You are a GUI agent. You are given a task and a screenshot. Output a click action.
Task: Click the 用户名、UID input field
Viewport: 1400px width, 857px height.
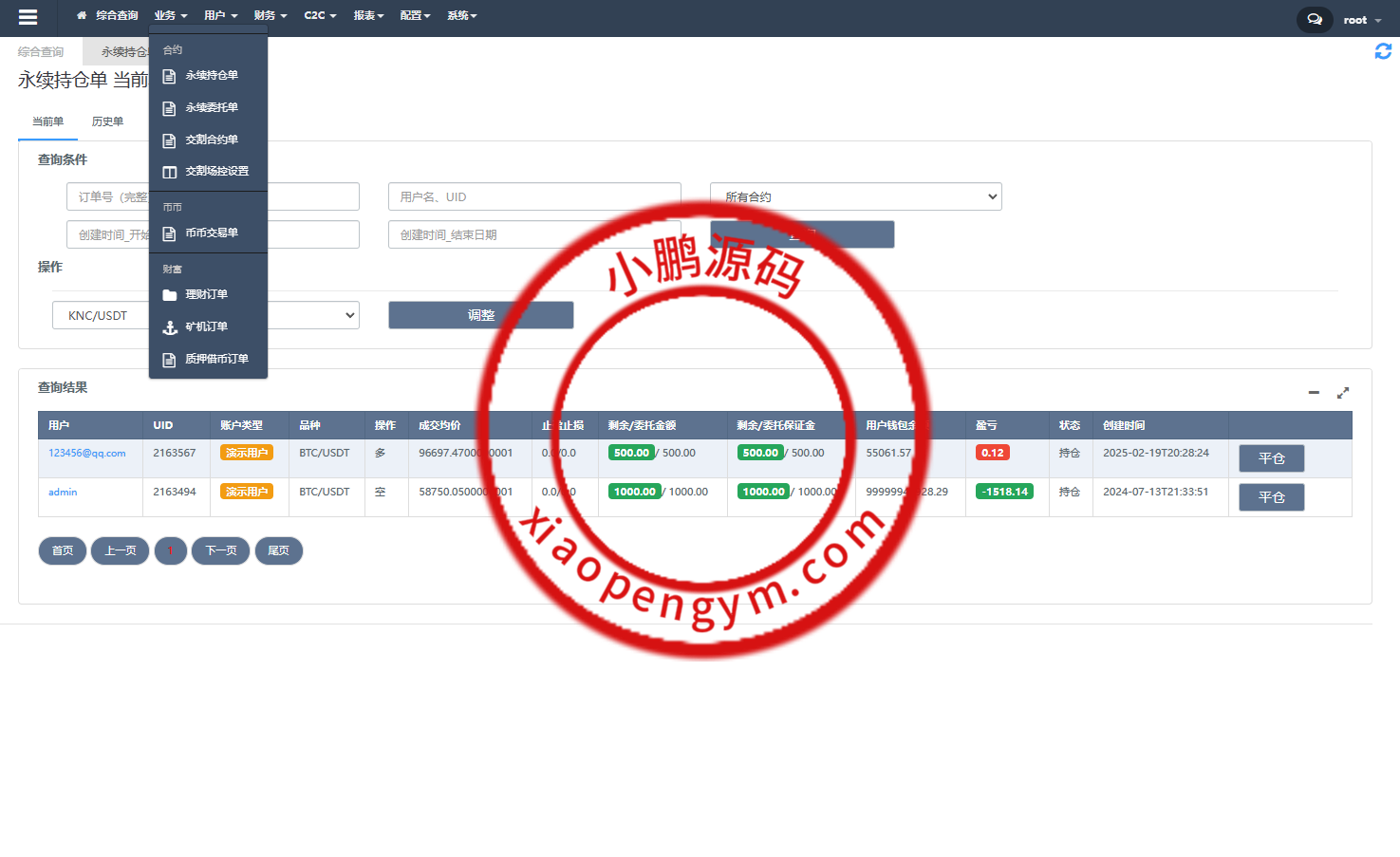(x=534, y=196)
